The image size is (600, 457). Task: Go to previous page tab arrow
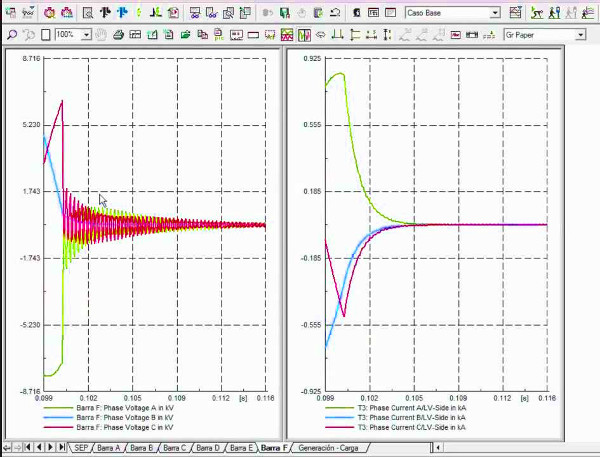39,447
